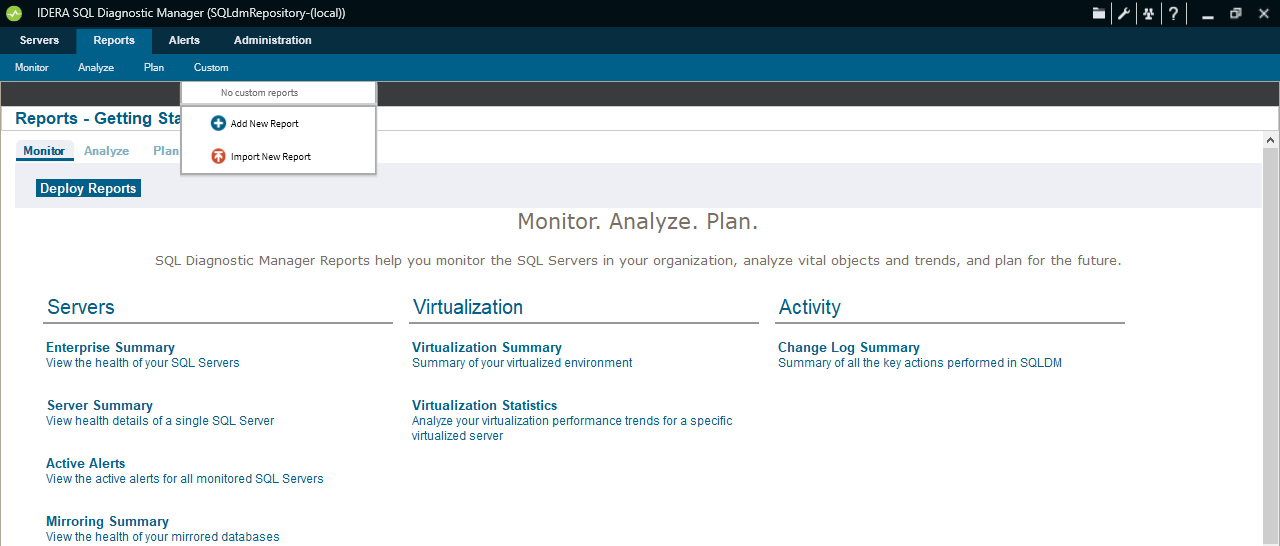The image size is (1280, 546).
Task: Click the folder icon in title bar
Action: click(1099, 13)
